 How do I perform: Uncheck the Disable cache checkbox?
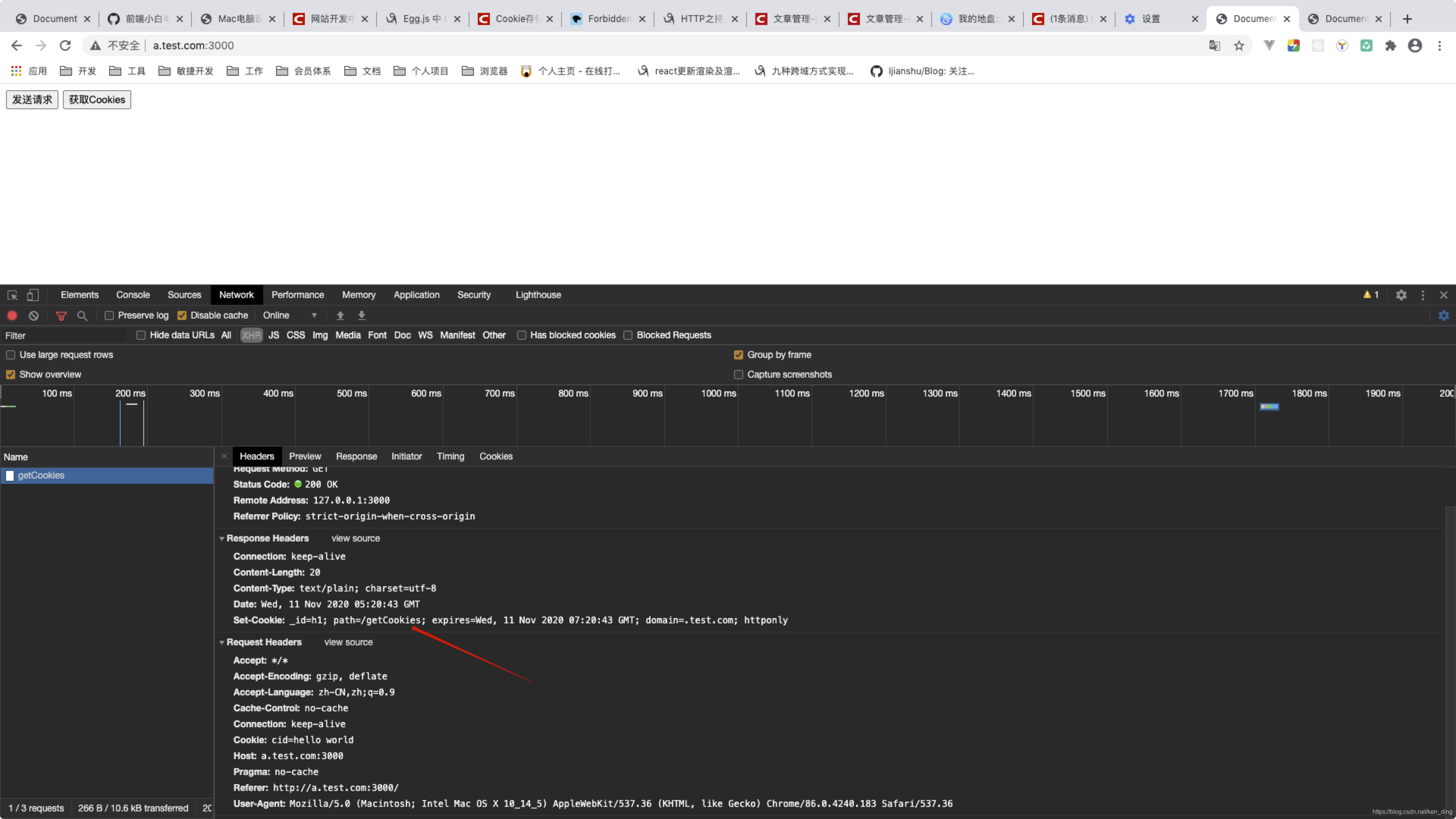(x=182, y=315)
